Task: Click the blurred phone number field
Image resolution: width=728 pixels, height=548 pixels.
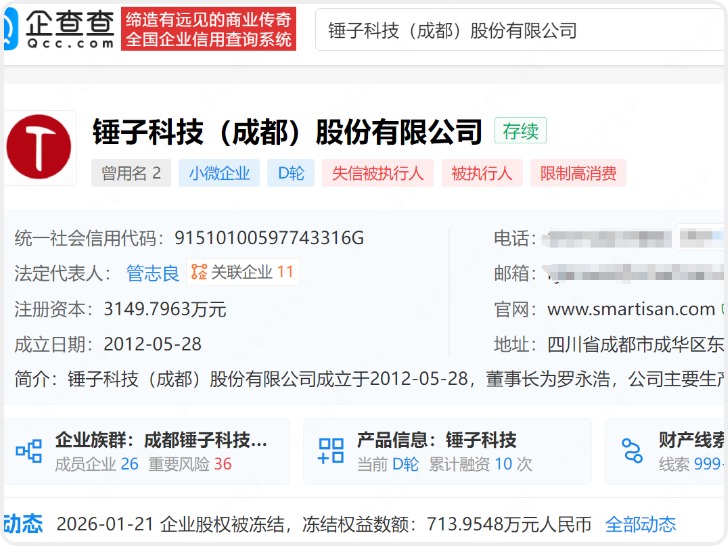Action: pyautogui.click(x=609, y=238)
